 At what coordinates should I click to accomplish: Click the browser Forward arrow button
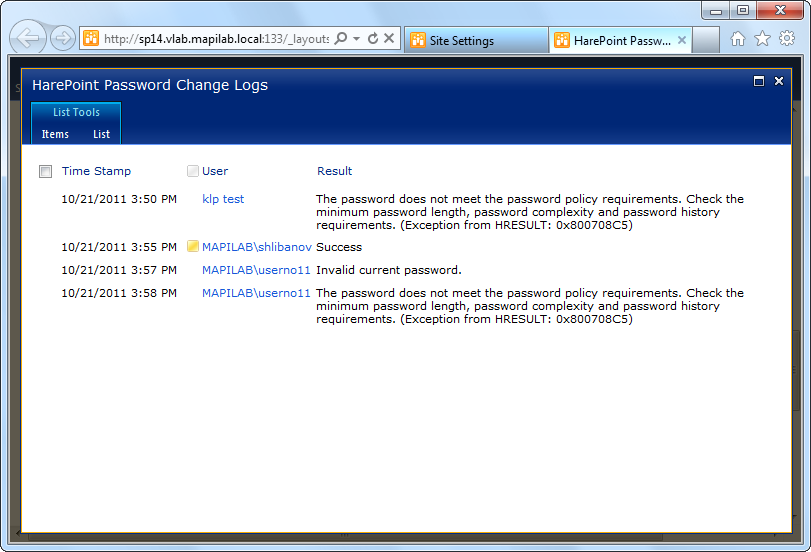[x=62, y=39]
